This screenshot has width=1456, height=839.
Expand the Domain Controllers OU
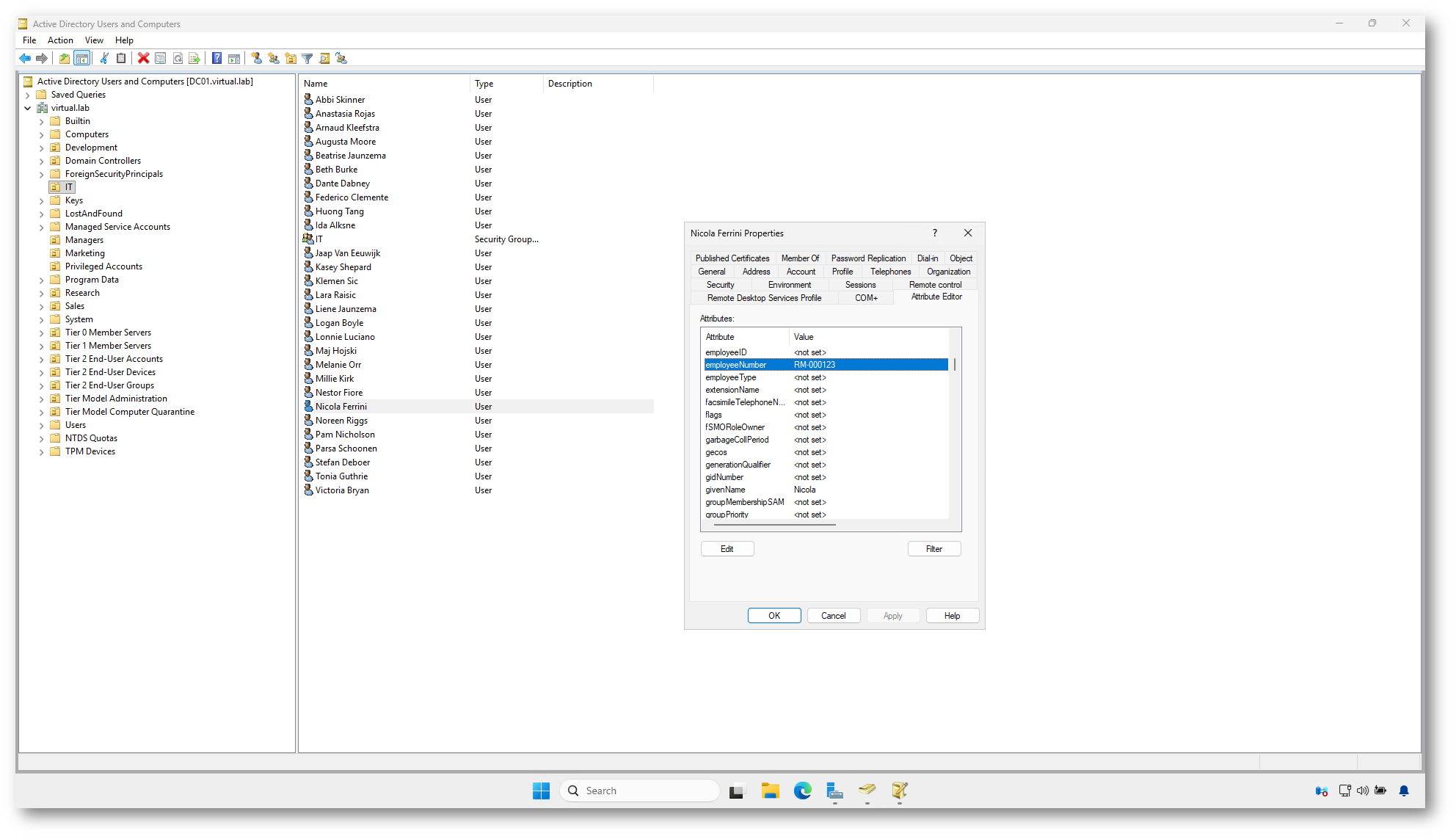point(42,161)
